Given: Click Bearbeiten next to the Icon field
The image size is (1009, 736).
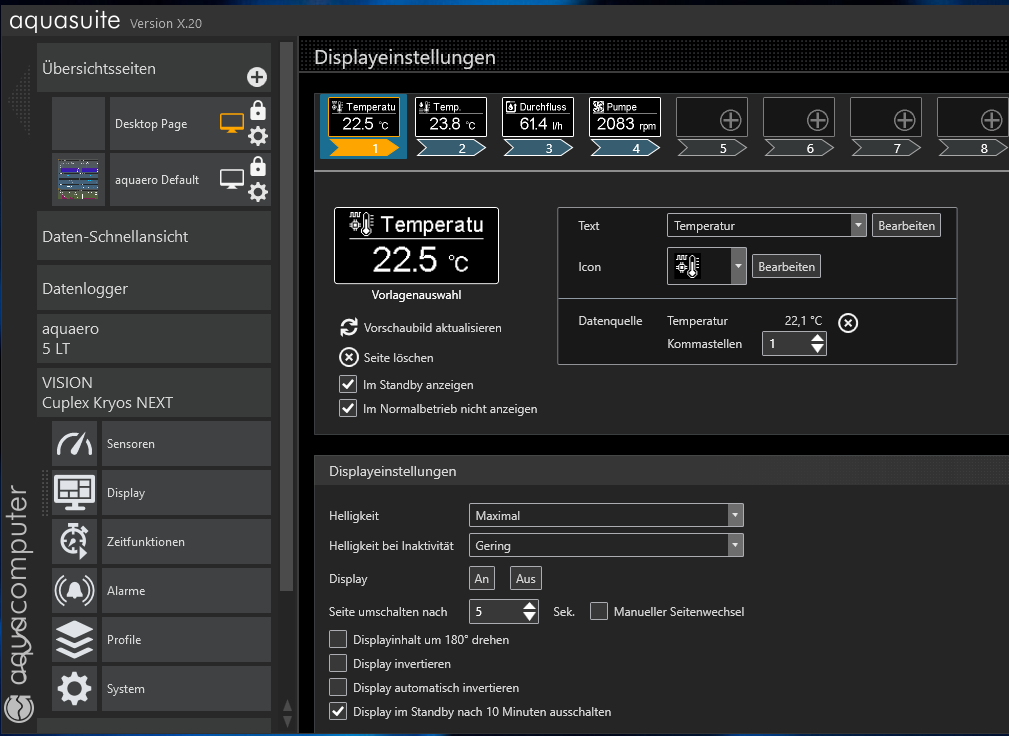Looking at the screenshot, I should pos(786,267).
